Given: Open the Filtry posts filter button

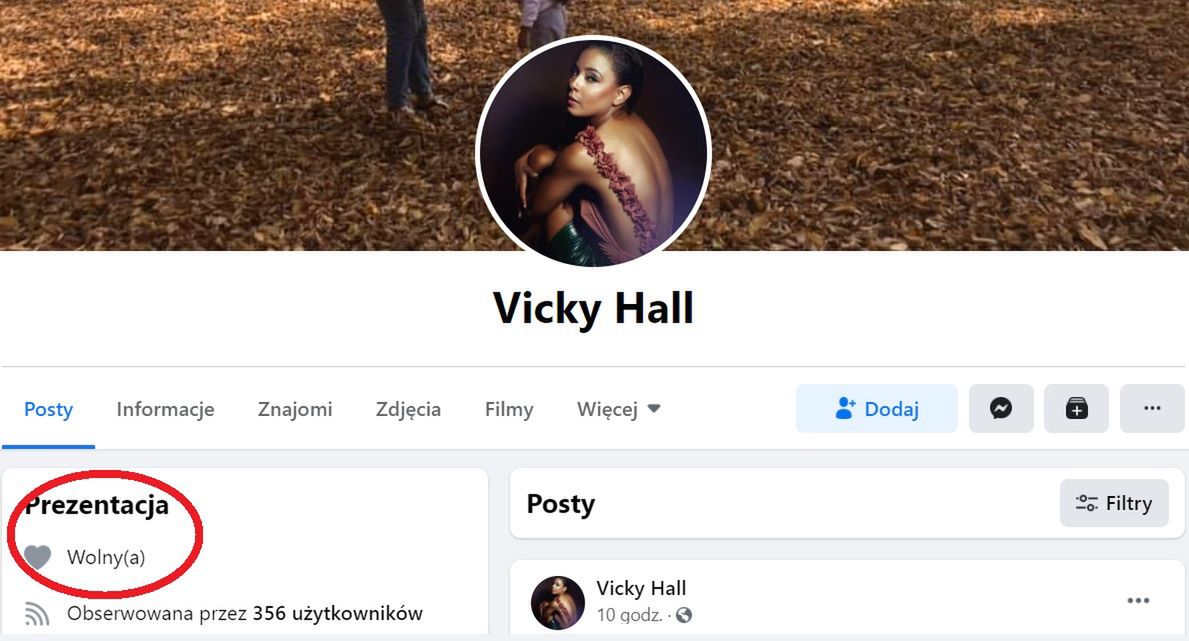Looking at the screenshot, I should (1114, 503).
